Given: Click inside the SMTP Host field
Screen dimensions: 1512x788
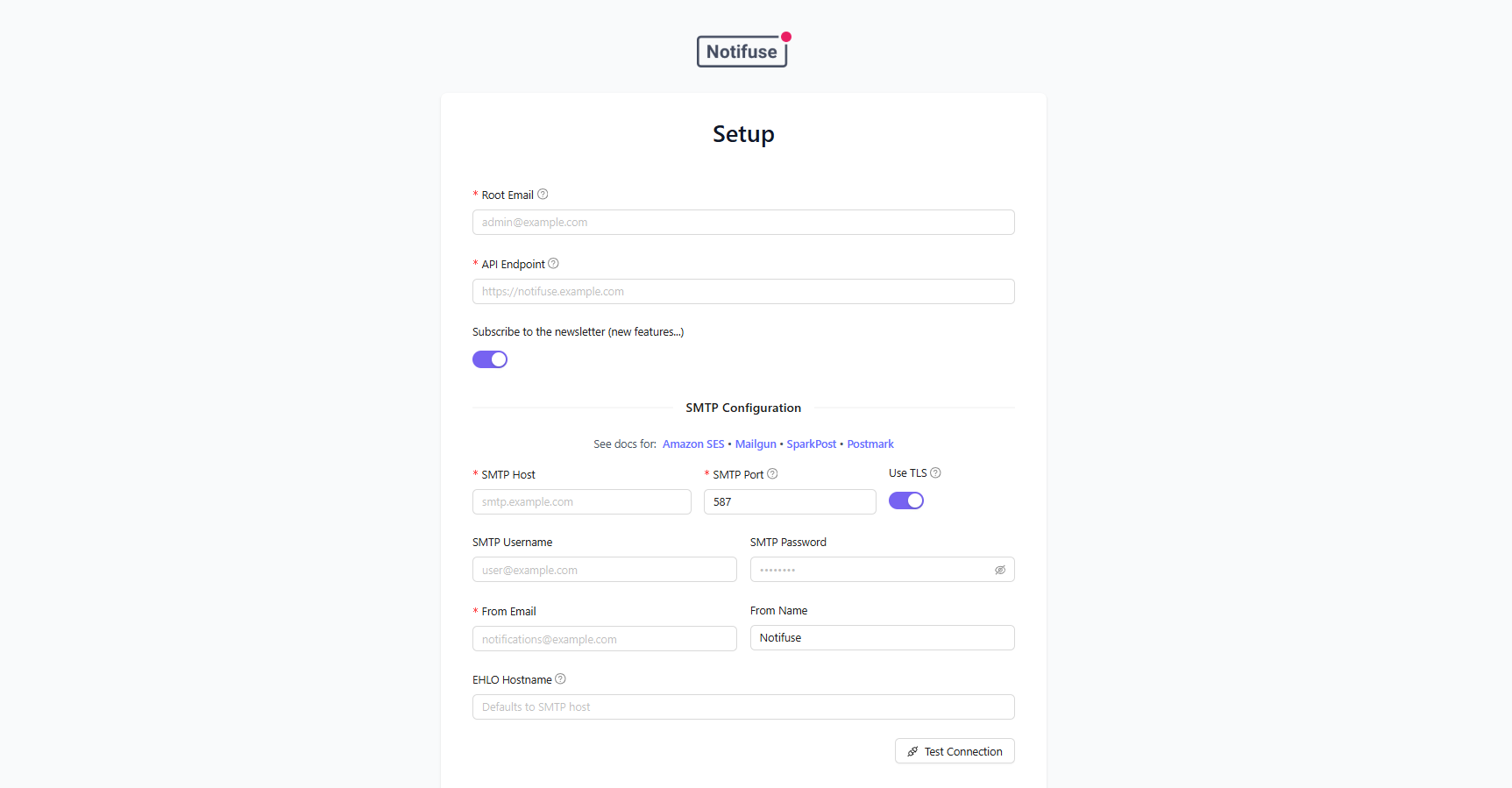Looking at the screenshot, I should tap(581, 501).
